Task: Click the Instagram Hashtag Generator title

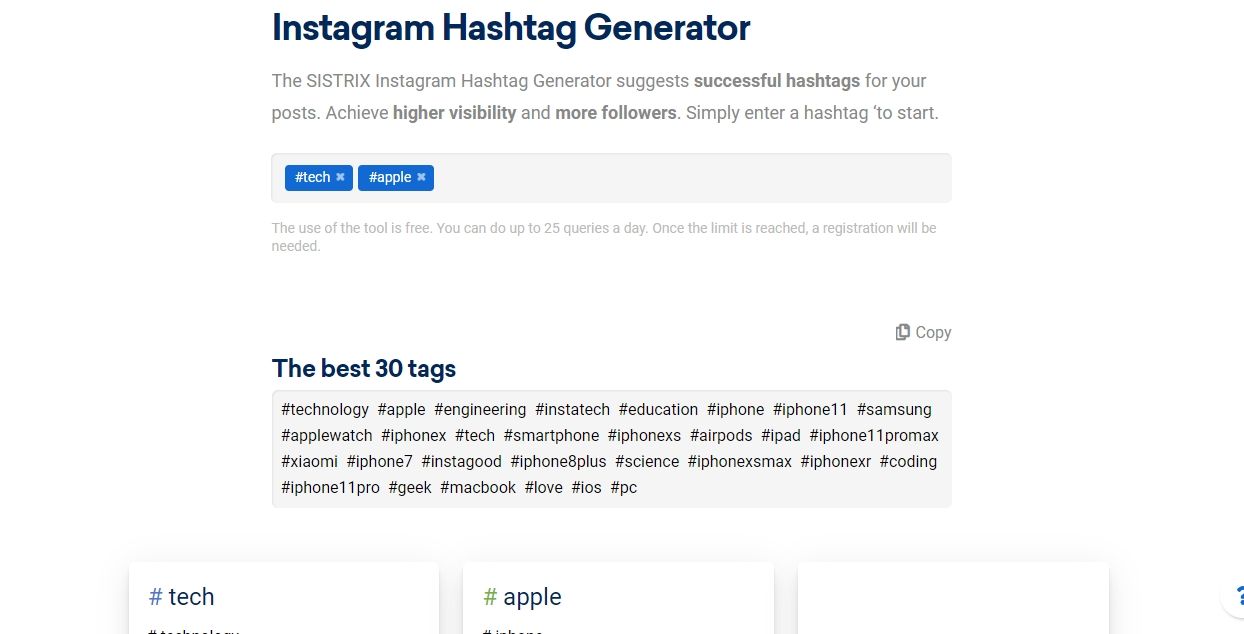Action: point(511,28)
